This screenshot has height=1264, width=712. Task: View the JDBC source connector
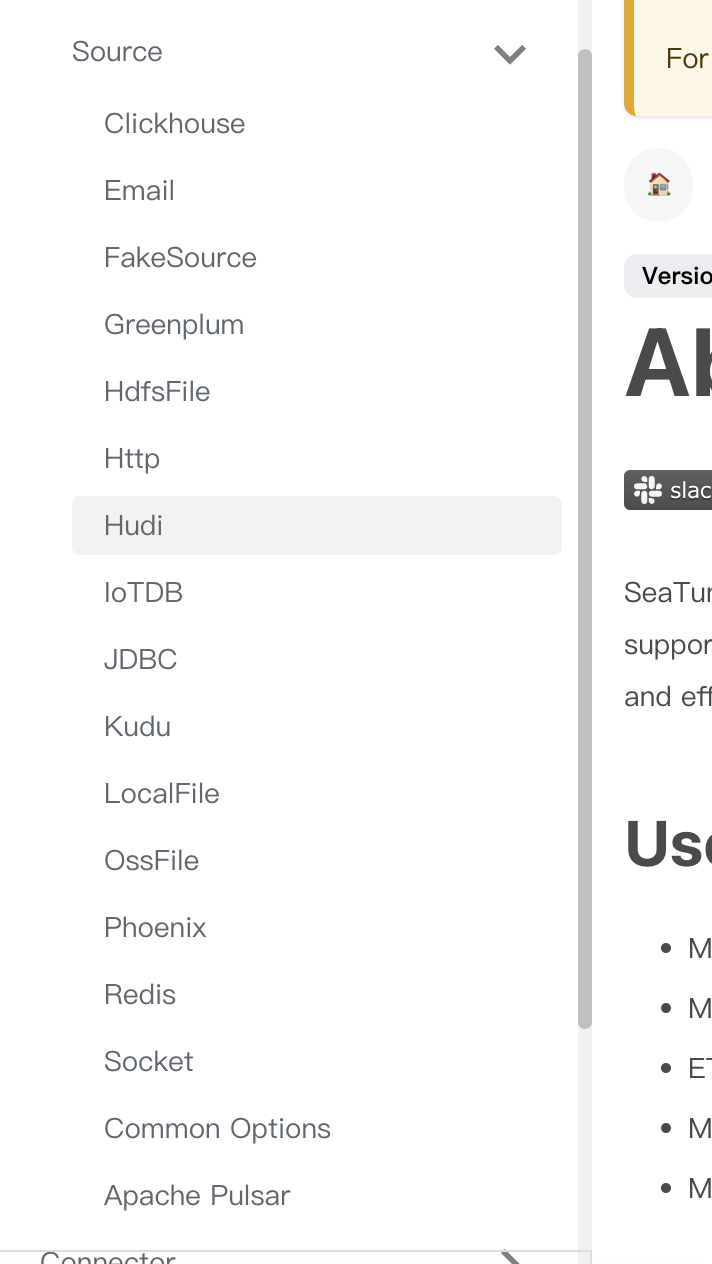pos(140,659)
